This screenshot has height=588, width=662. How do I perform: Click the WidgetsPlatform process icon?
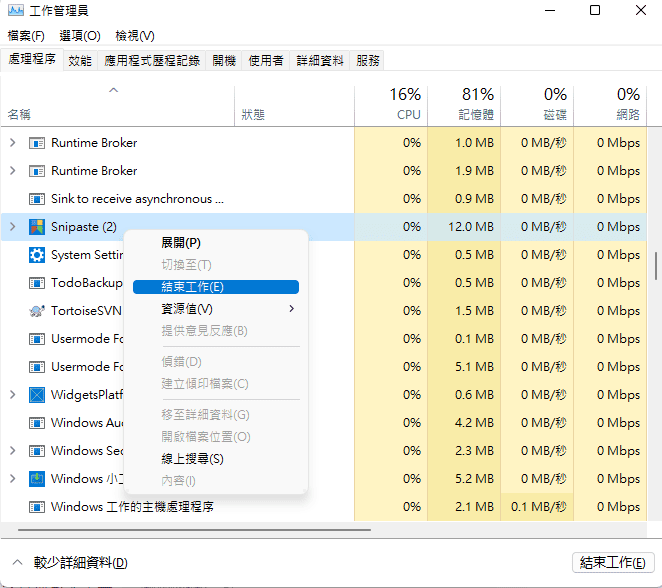(x=37, y=395)
